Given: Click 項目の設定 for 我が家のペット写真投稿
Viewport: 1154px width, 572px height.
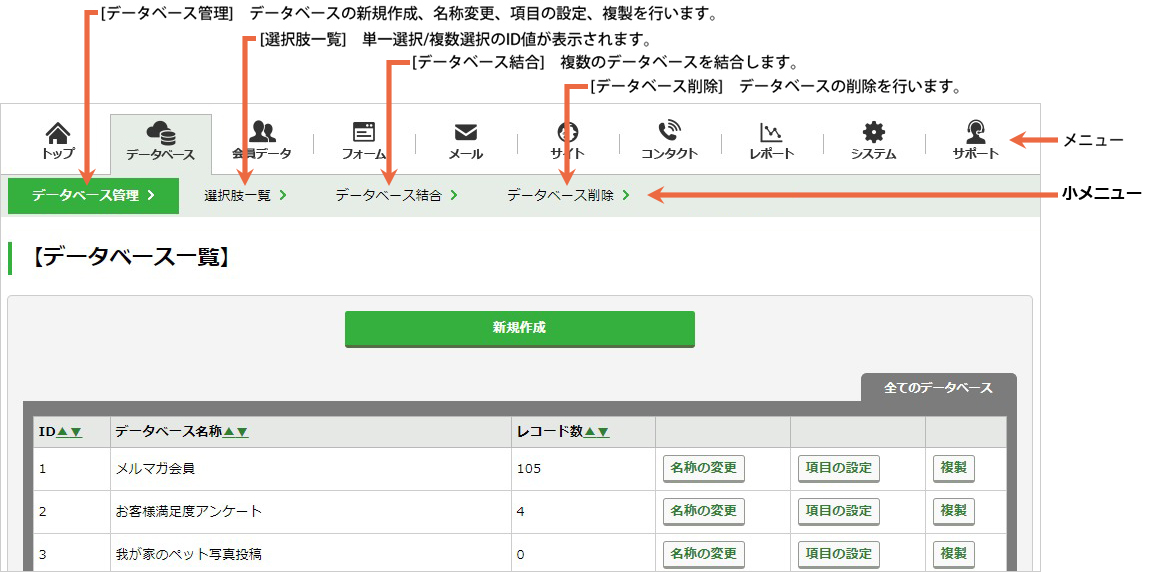Looking at the screenshot, I should point(839,554).
